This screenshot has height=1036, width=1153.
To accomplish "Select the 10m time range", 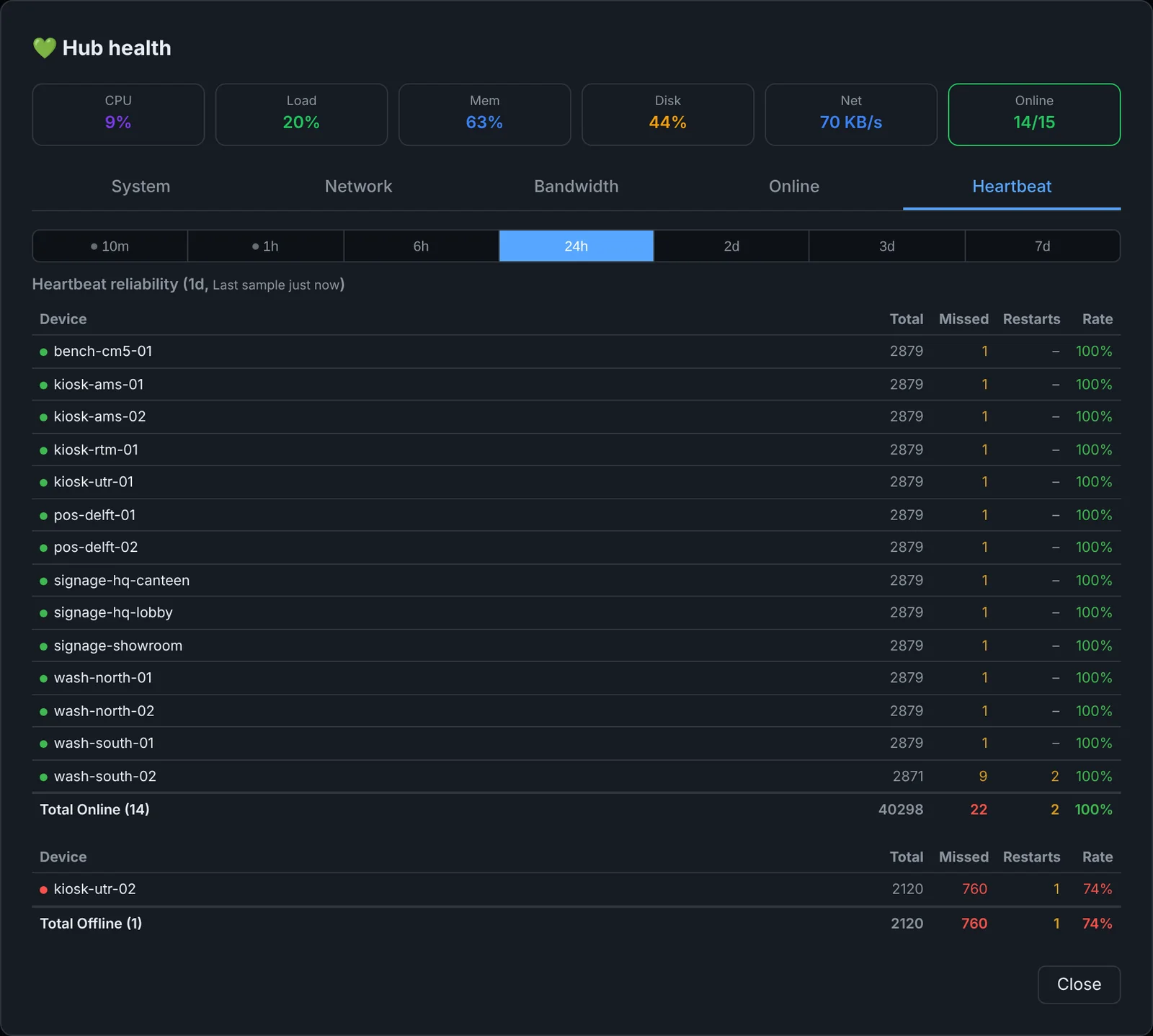I will pos(110,246).
